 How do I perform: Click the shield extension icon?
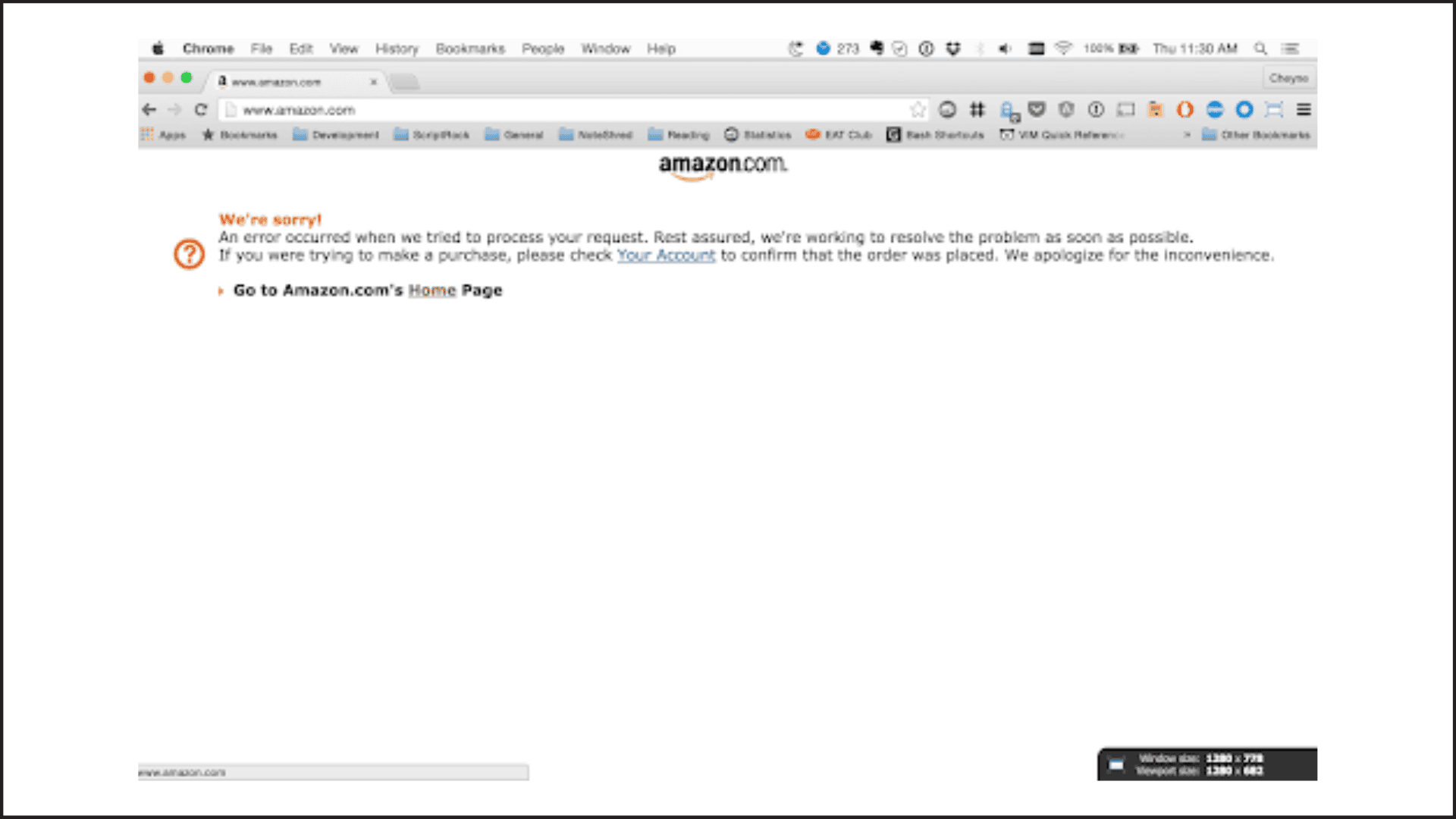click(1066, 110)
